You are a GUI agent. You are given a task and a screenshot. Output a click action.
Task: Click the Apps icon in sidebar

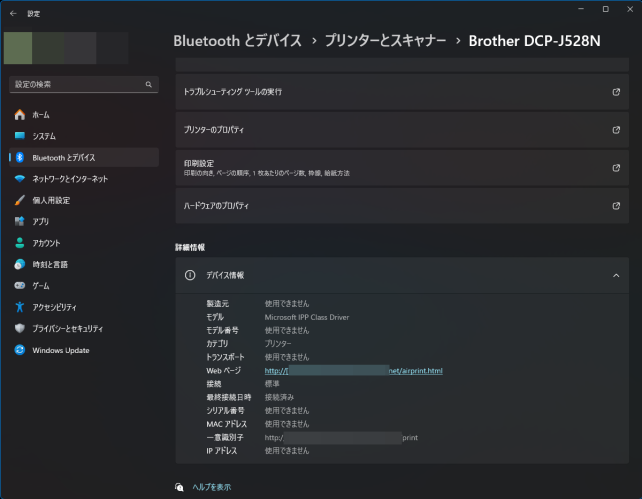click(x=20, y=221)
